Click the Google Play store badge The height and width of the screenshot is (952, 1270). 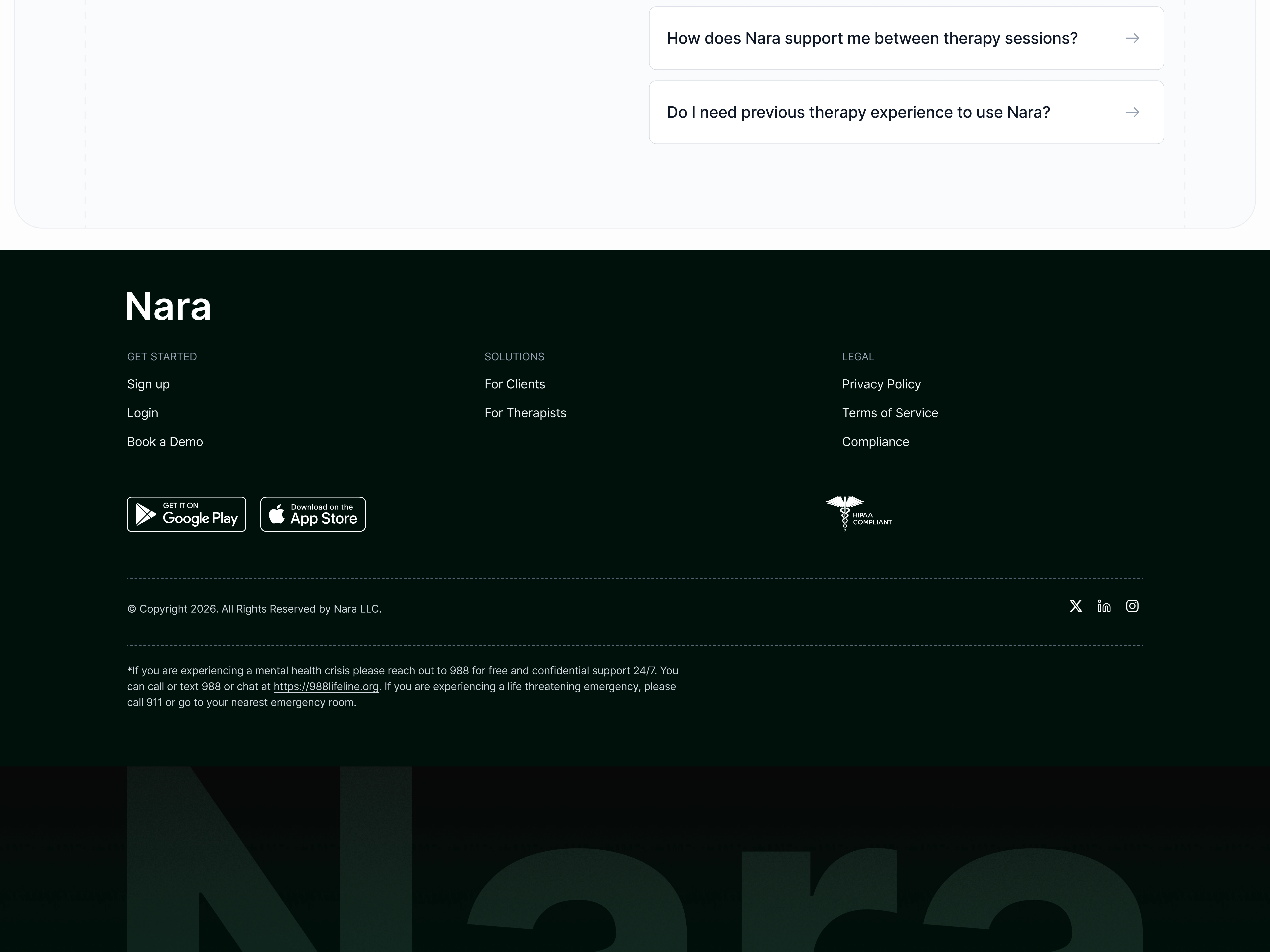[186, 514]
